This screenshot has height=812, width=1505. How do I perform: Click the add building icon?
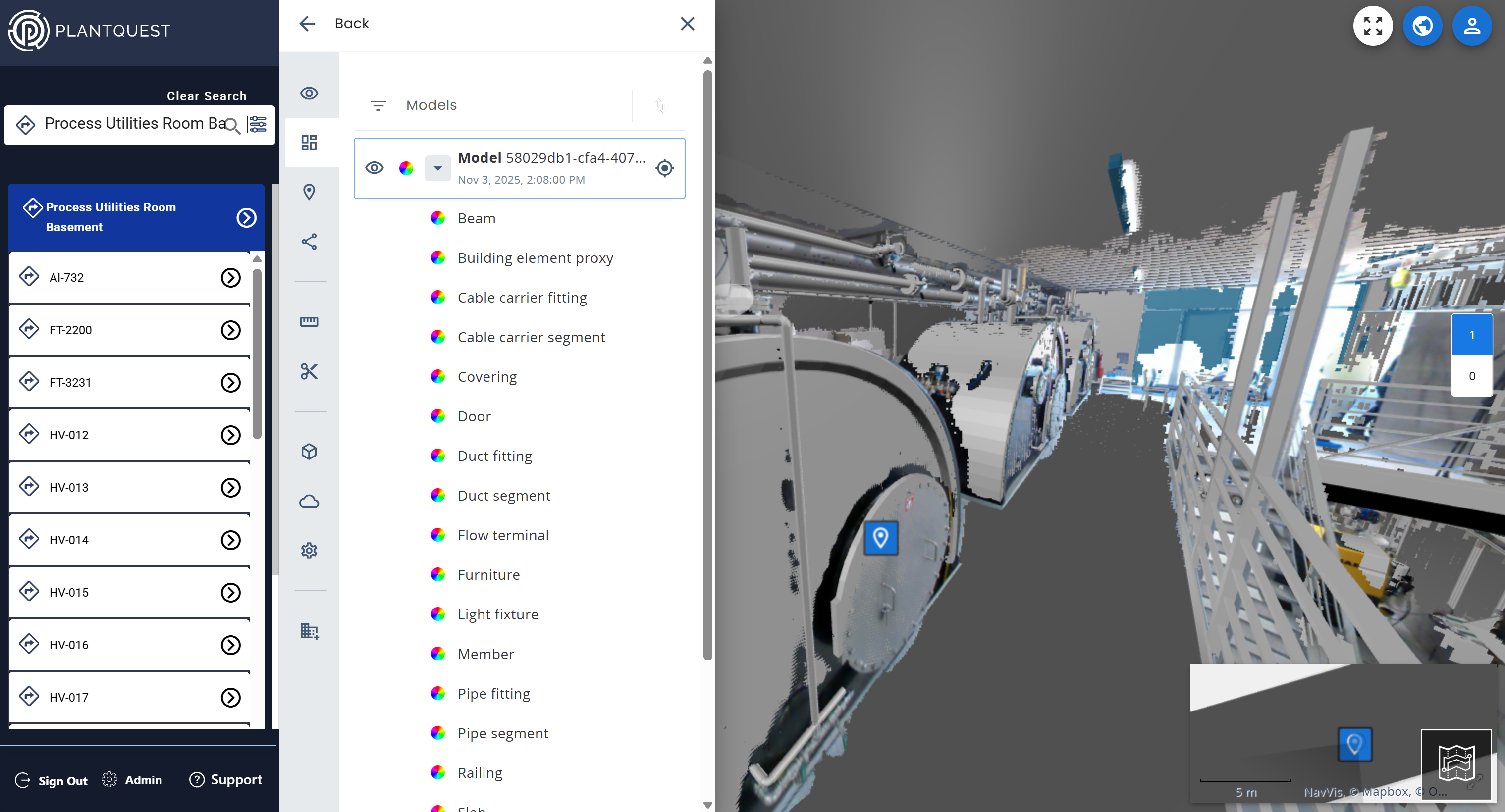[309, 631]
